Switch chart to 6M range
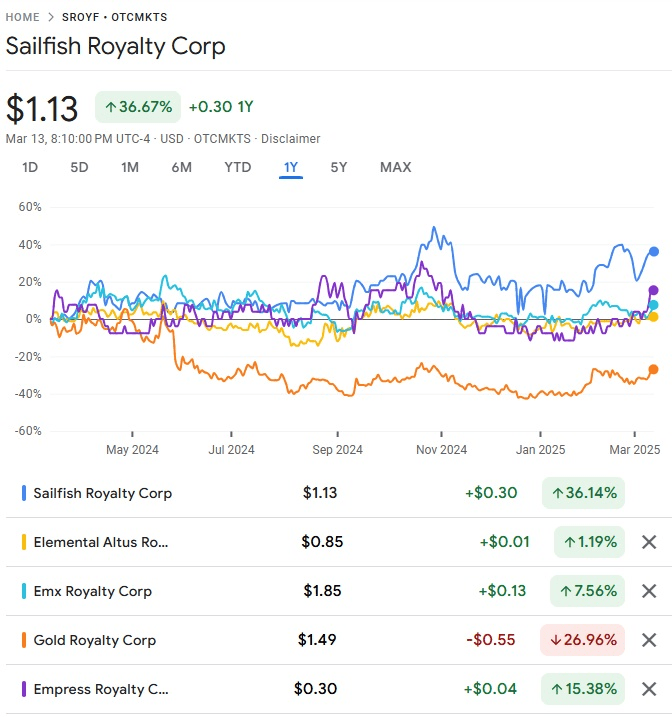Screen dimensions: 672x717 click(x=181, y=167)
